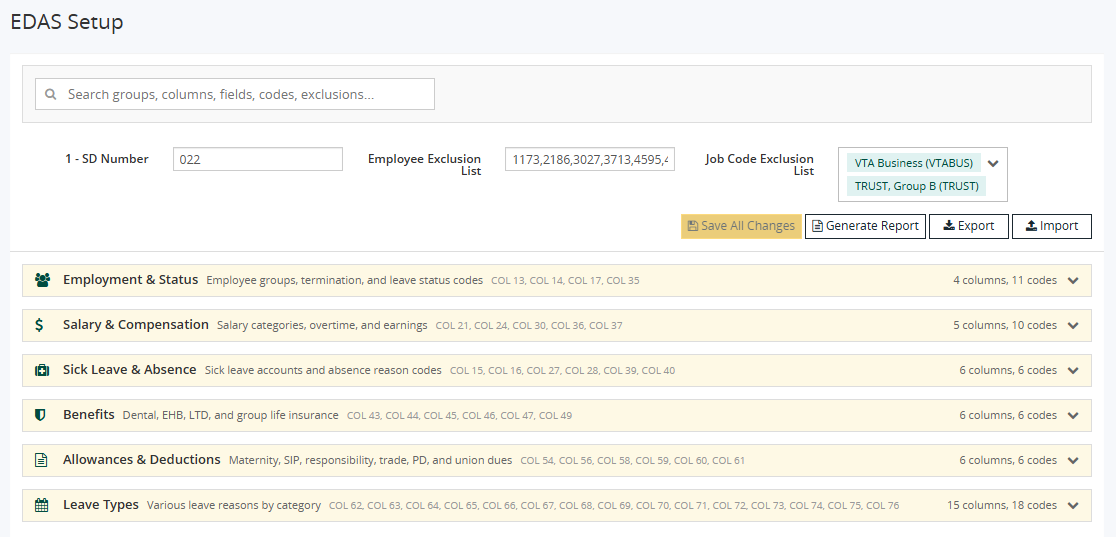The height and width of the screenshot is (537, 1116).
Task: Expand the Leave Types section chevron
Action: click(1073, 506)
